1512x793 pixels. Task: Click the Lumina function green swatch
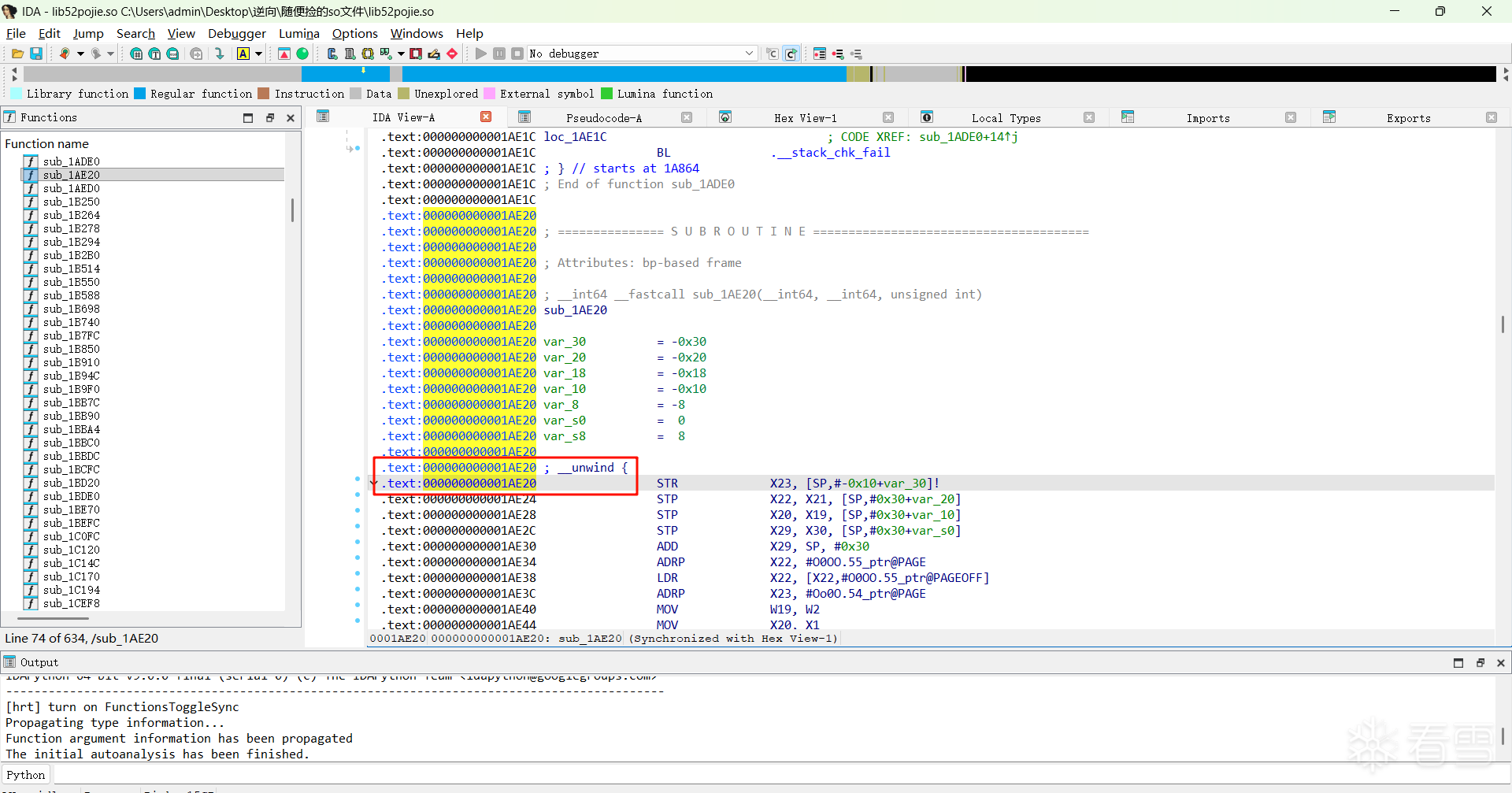(x=606, y=94)
